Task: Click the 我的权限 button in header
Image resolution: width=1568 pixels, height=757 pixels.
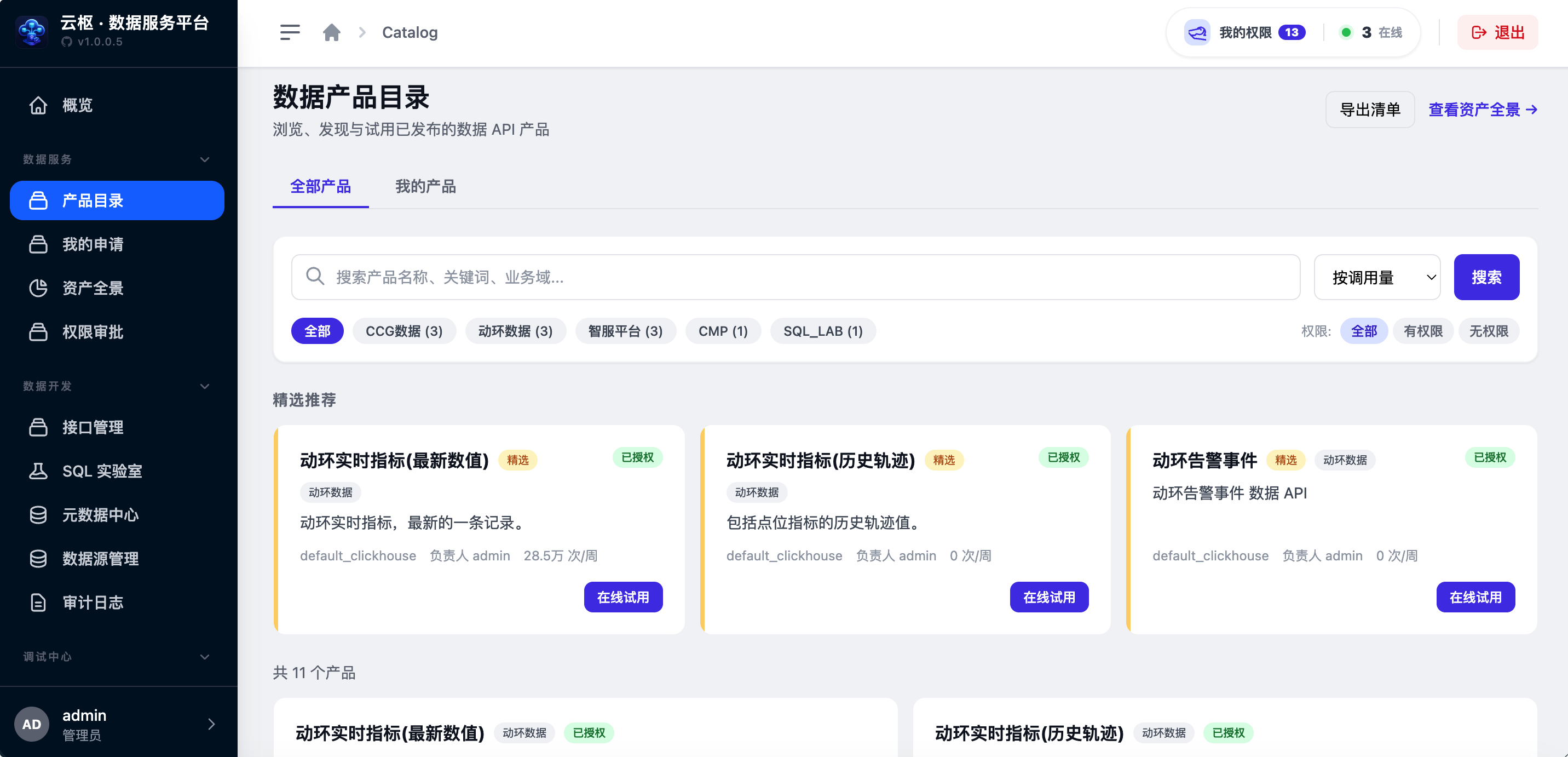Action: (1245, 32)
